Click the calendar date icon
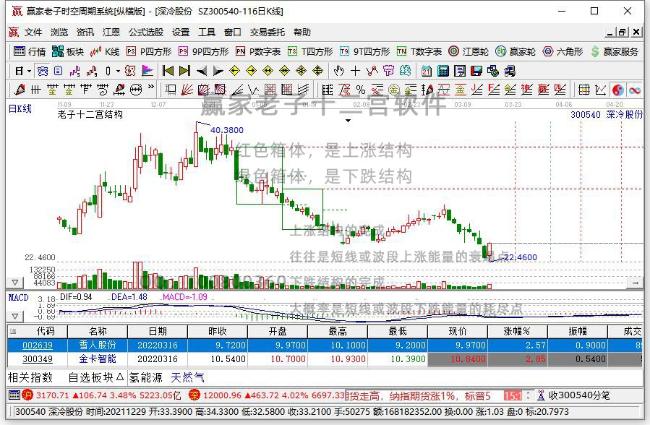 click(427, 71)
